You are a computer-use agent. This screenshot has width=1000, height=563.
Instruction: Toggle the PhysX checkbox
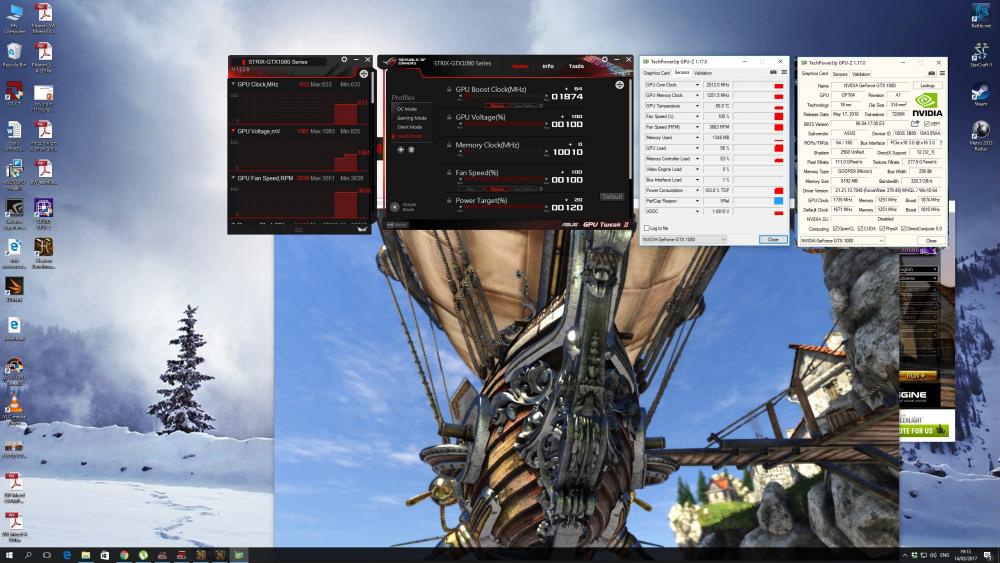pos(882,228)
